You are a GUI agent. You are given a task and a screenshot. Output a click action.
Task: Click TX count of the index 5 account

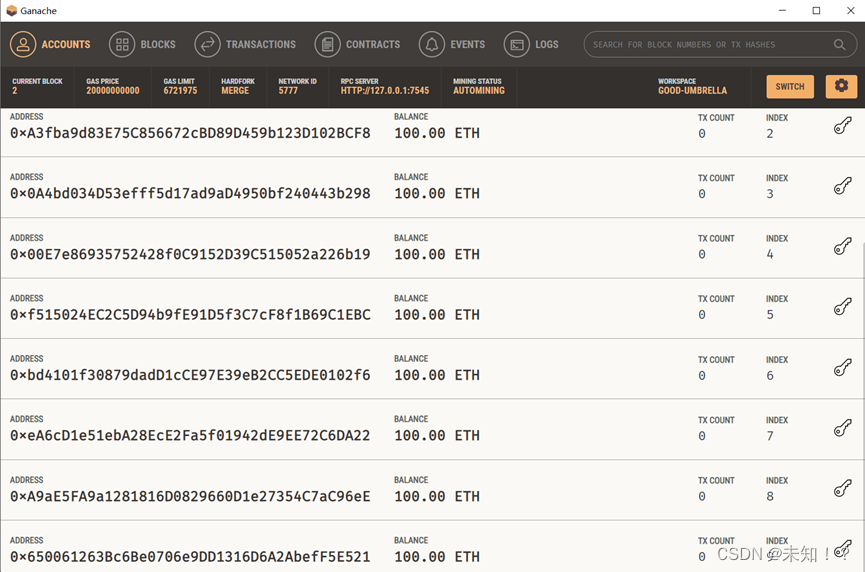coord(702,314)
